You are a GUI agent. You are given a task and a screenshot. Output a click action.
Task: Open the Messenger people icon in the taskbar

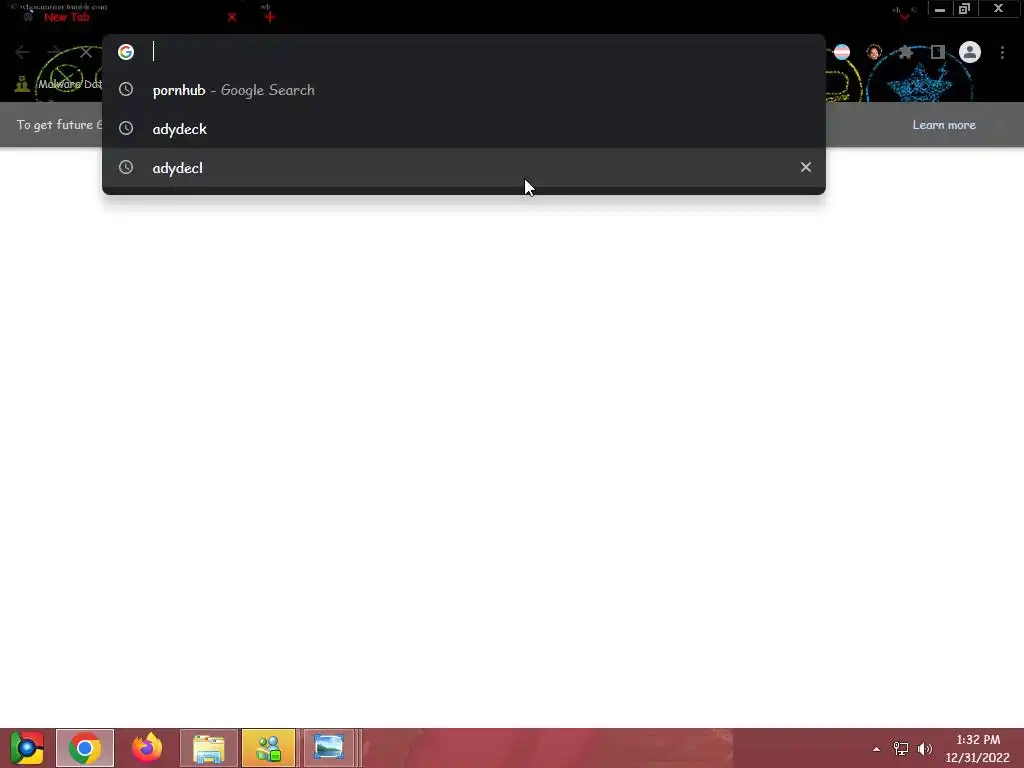[268, 748]
